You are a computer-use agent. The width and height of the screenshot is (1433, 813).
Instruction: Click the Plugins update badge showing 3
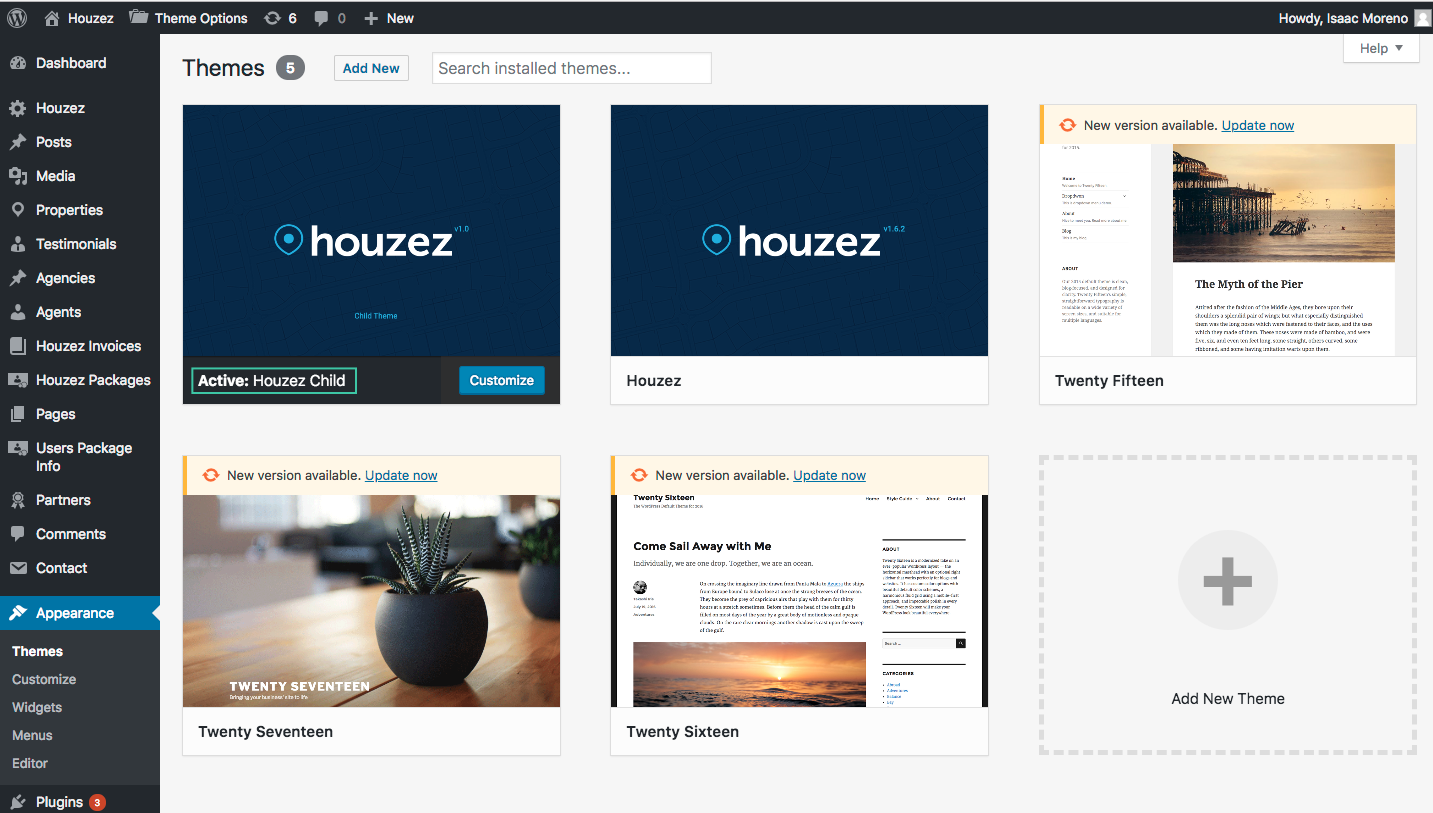click(97, 802)
